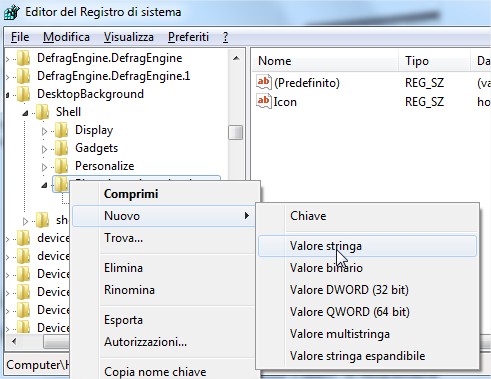Viewport: 491px width, 379px height.
Task: Open the Modifica menu
Action: click(x=66, y=37)
